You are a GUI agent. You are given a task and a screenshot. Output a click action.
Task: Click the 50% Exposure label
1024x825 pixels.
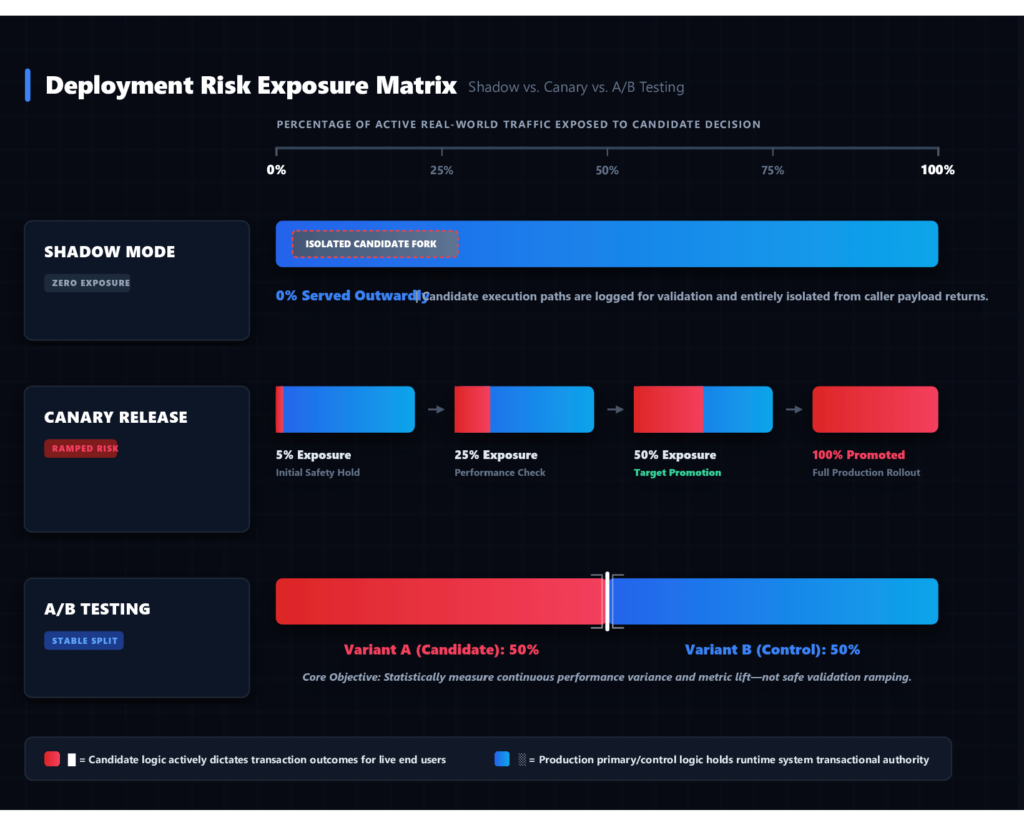pos(675,455)
